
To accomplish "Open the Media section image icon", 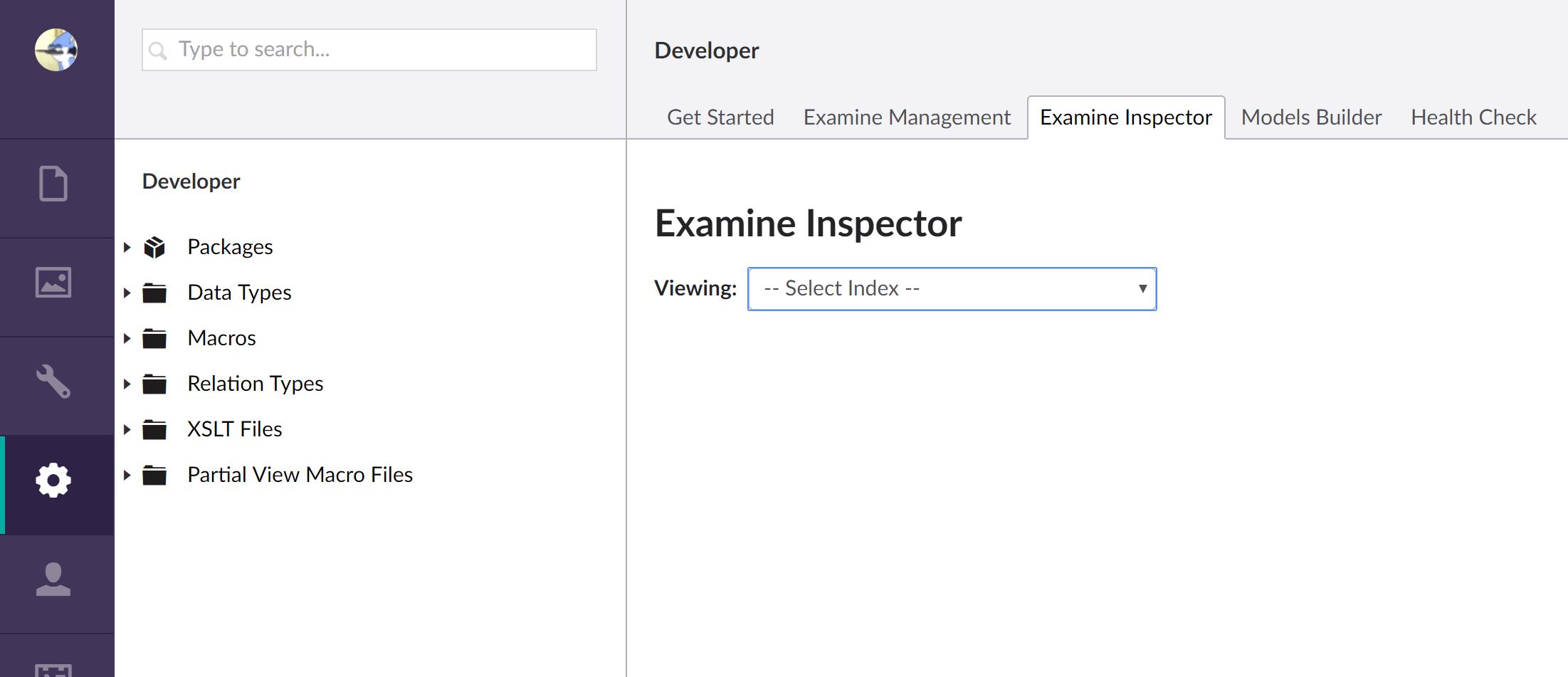I will [x=53, y=283].
